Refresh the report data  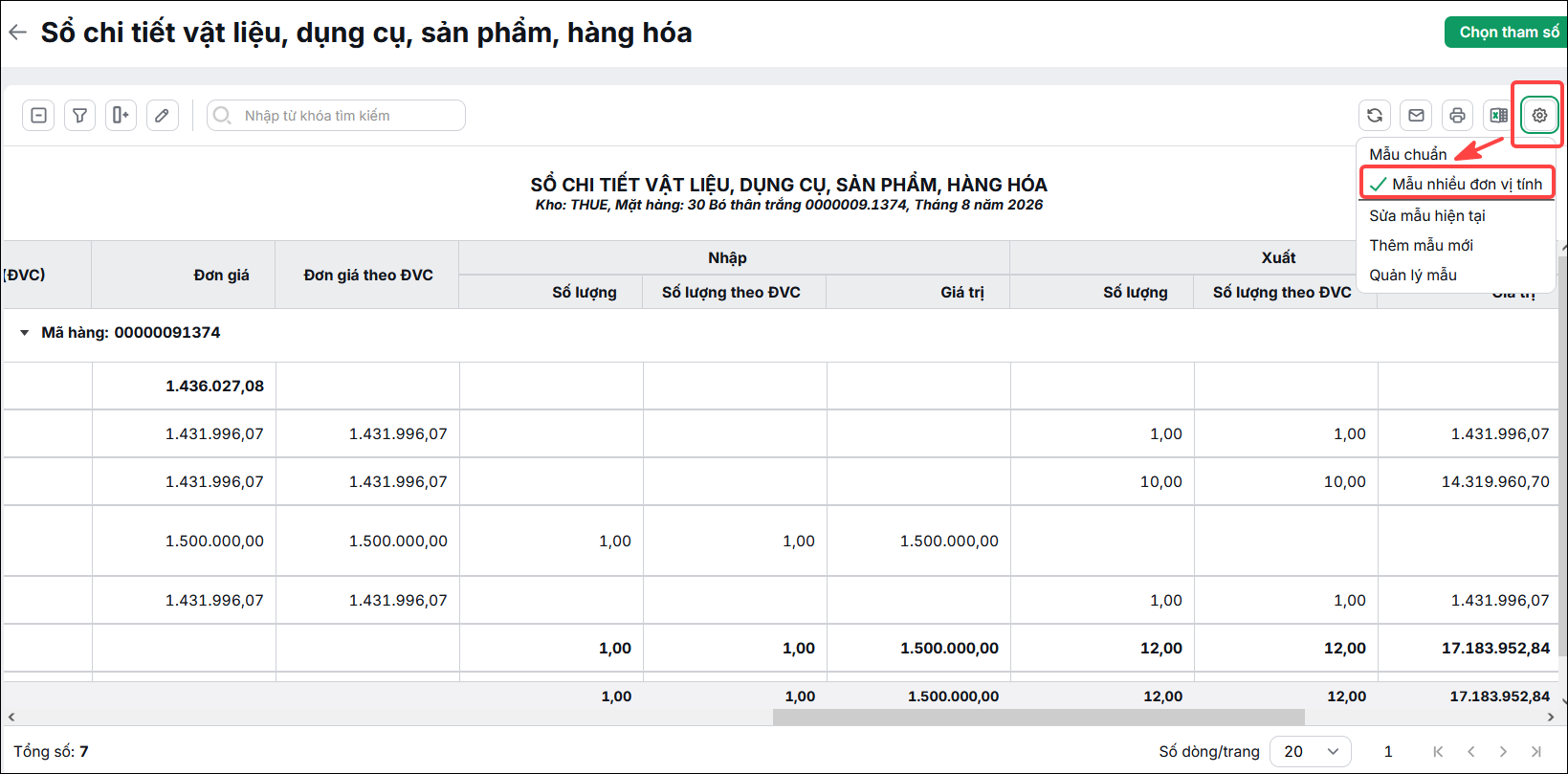[1375, 116]
